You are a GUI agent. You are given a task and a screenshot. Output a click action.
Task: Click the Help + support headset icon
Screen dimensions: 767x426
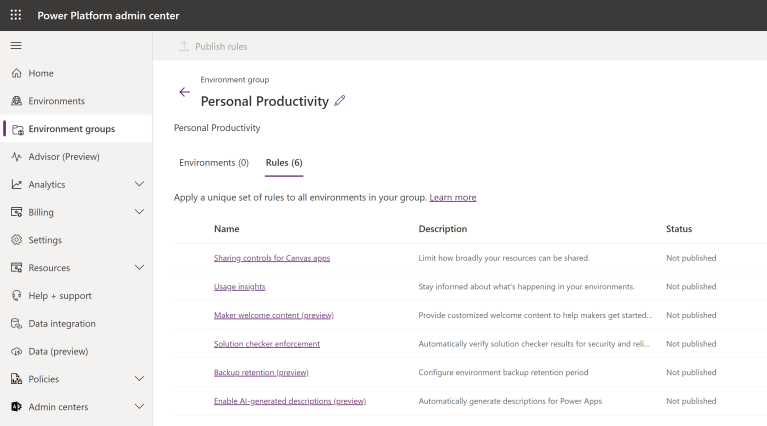point(17,296)
